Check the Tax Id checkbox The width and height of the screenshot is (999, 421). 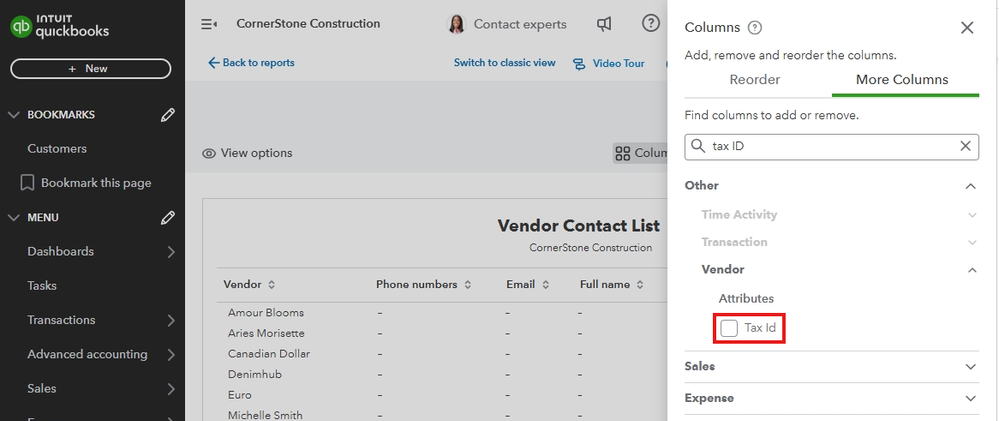pos(729,329)
